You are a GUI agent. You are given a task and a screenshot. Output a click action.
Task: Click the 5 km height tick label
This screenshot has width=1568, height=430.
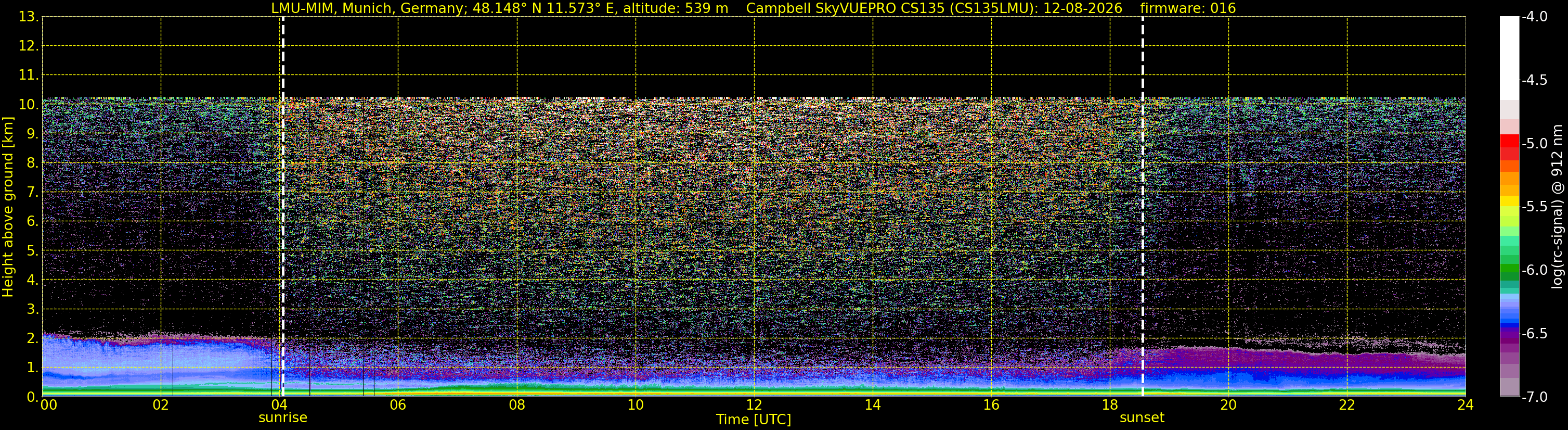(32, 251)
